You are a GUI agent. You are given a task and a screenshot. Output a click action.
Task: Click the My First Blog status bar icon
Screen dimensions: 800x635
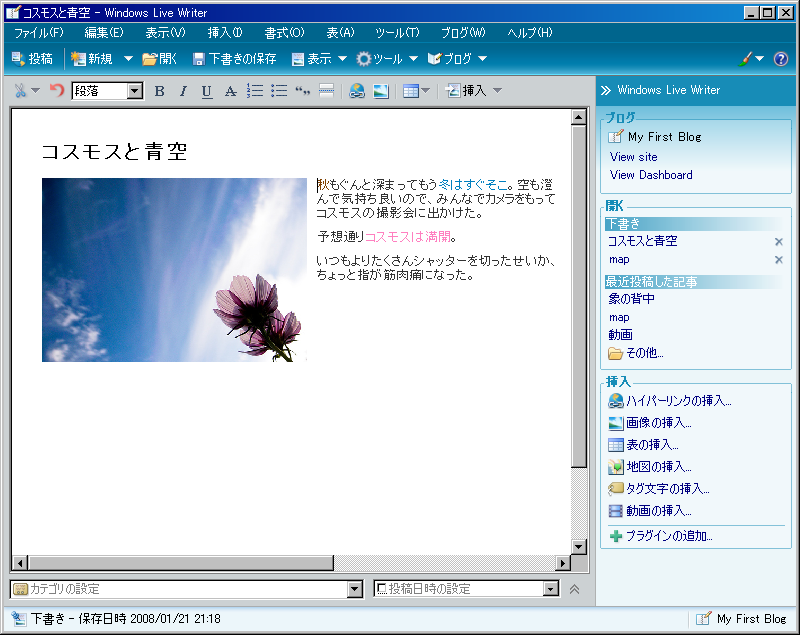tap(704, 619)
